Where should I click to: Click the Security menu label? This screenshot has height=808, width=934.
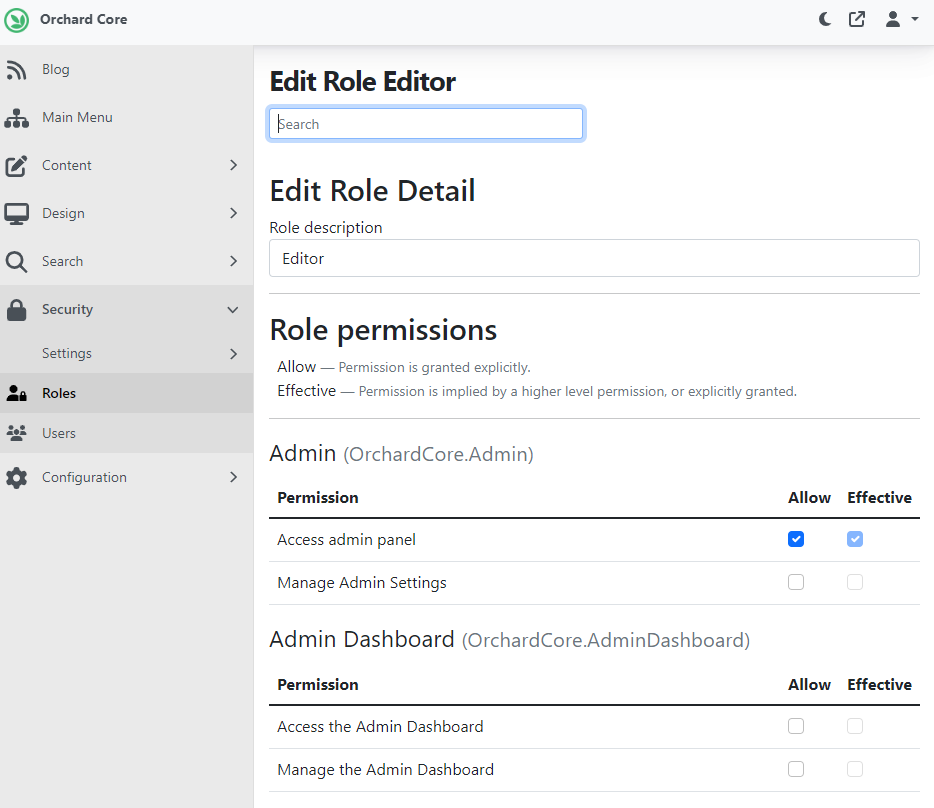[x=67, y=309]
